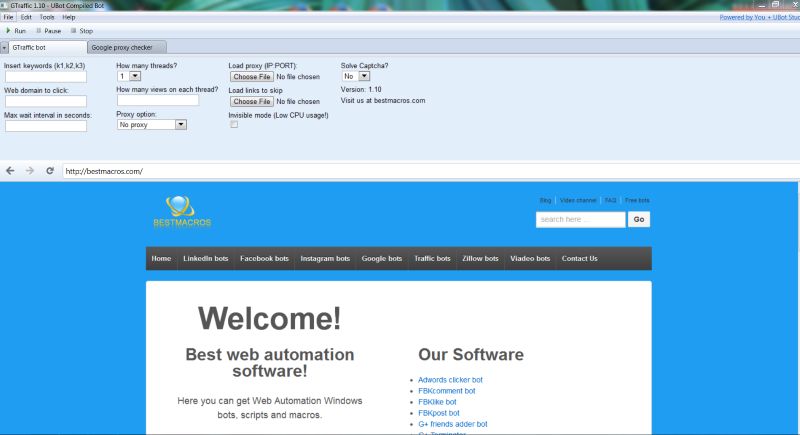This screenshot has height=435, width=800.
Task: Click the Stop toolbar button
Action: (82, 31)
